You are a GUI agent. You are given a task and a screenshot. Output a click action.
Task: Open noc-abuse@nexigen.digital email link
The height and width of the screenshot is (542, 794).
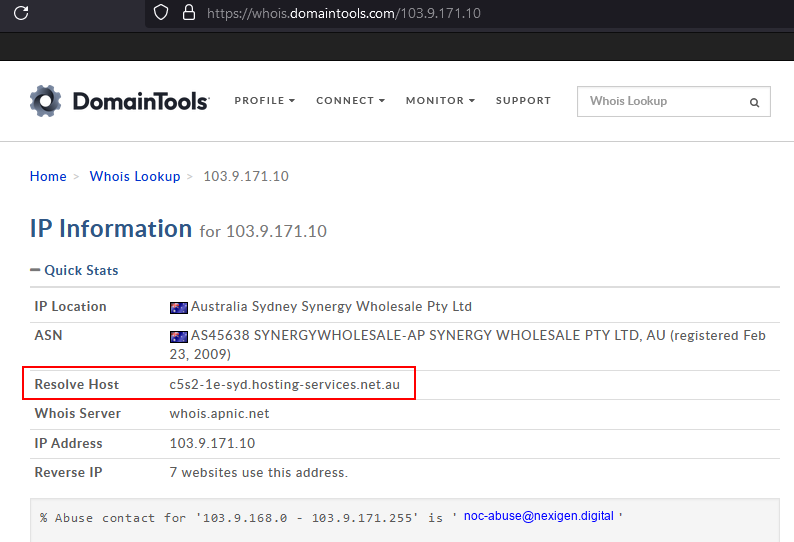[x=539, y=516]
